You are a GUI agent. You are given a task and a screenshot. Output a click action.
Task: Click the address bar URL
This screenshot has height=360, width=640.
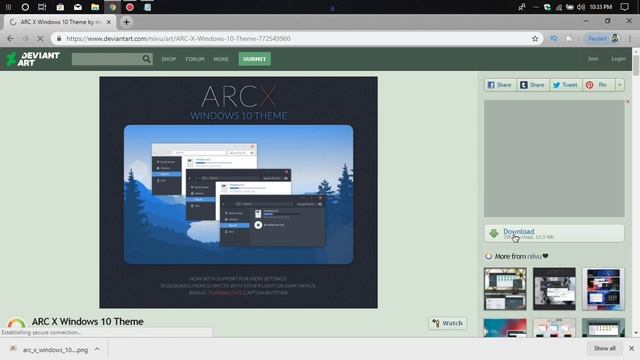pos(178,38)
